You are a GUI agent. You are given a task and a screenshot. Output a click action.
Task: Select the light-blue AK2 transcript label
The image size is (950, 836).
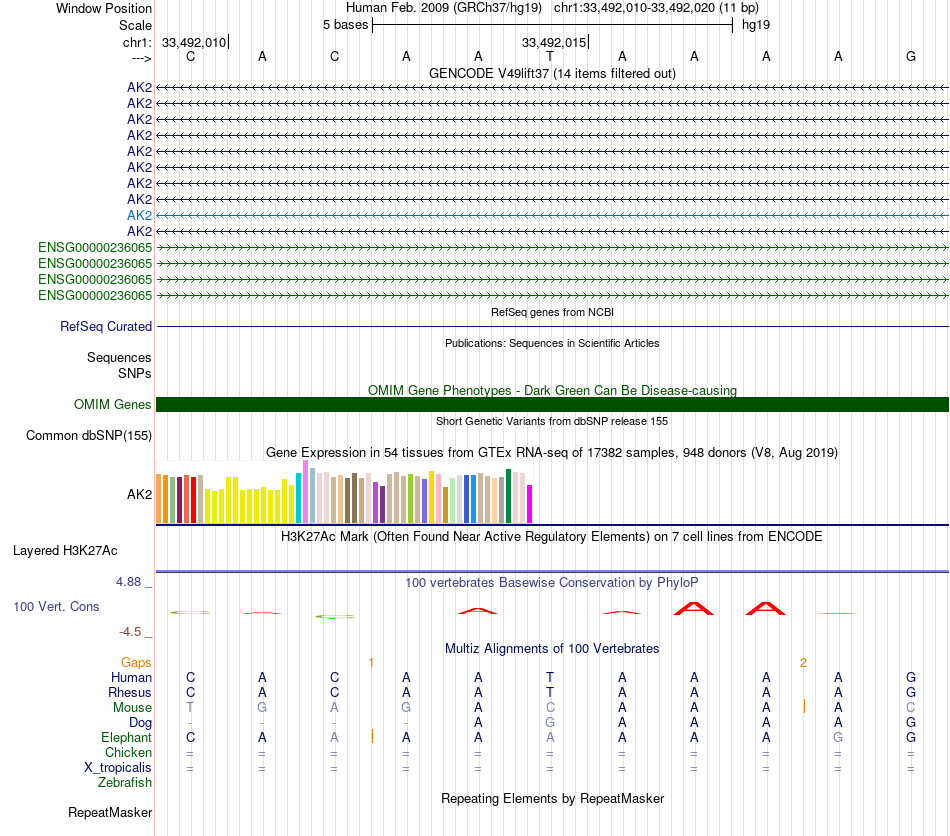139,215
